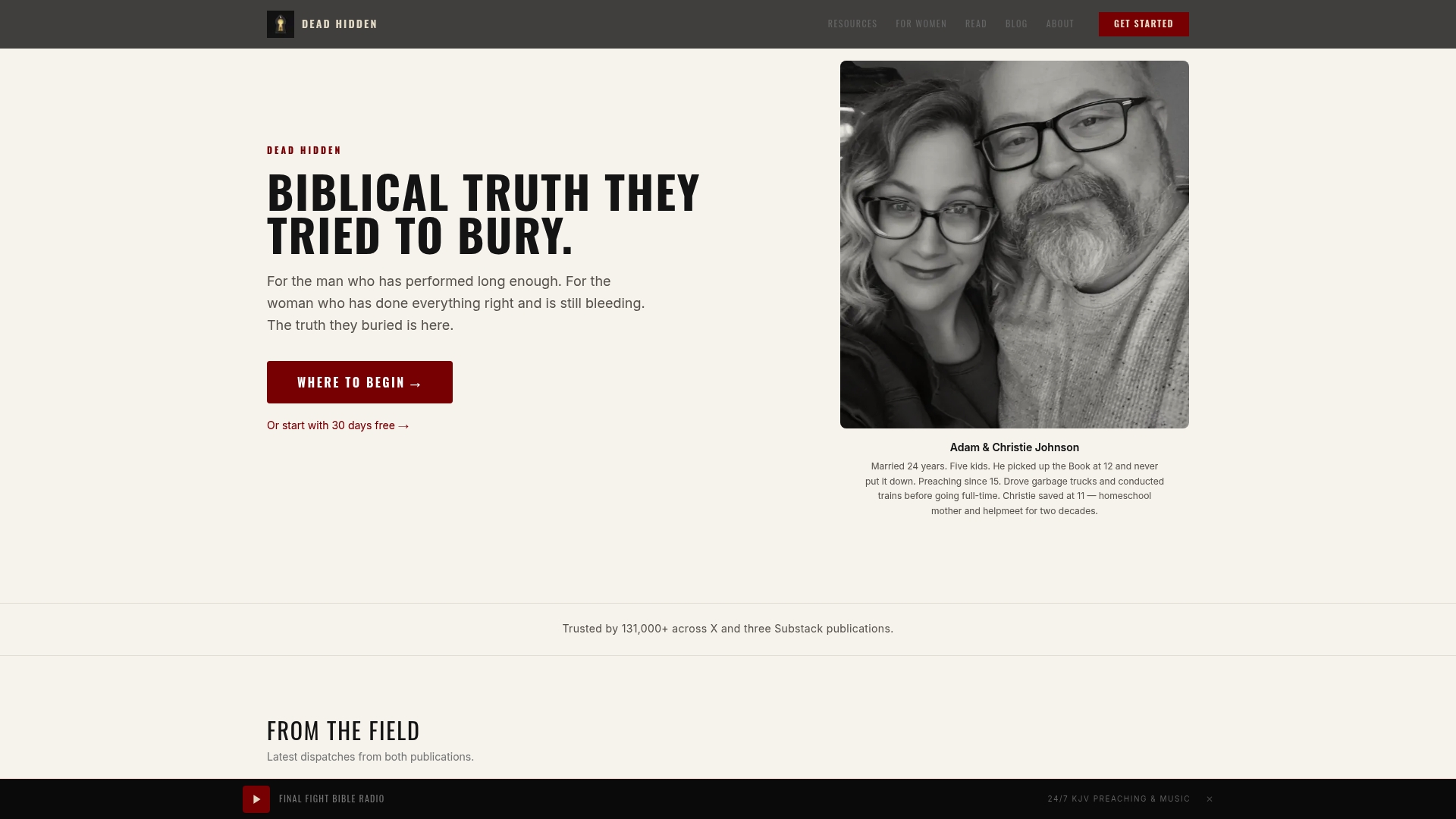Select the '24/7 KJV Preaching & Music' text

click(x=1119, y=799)
